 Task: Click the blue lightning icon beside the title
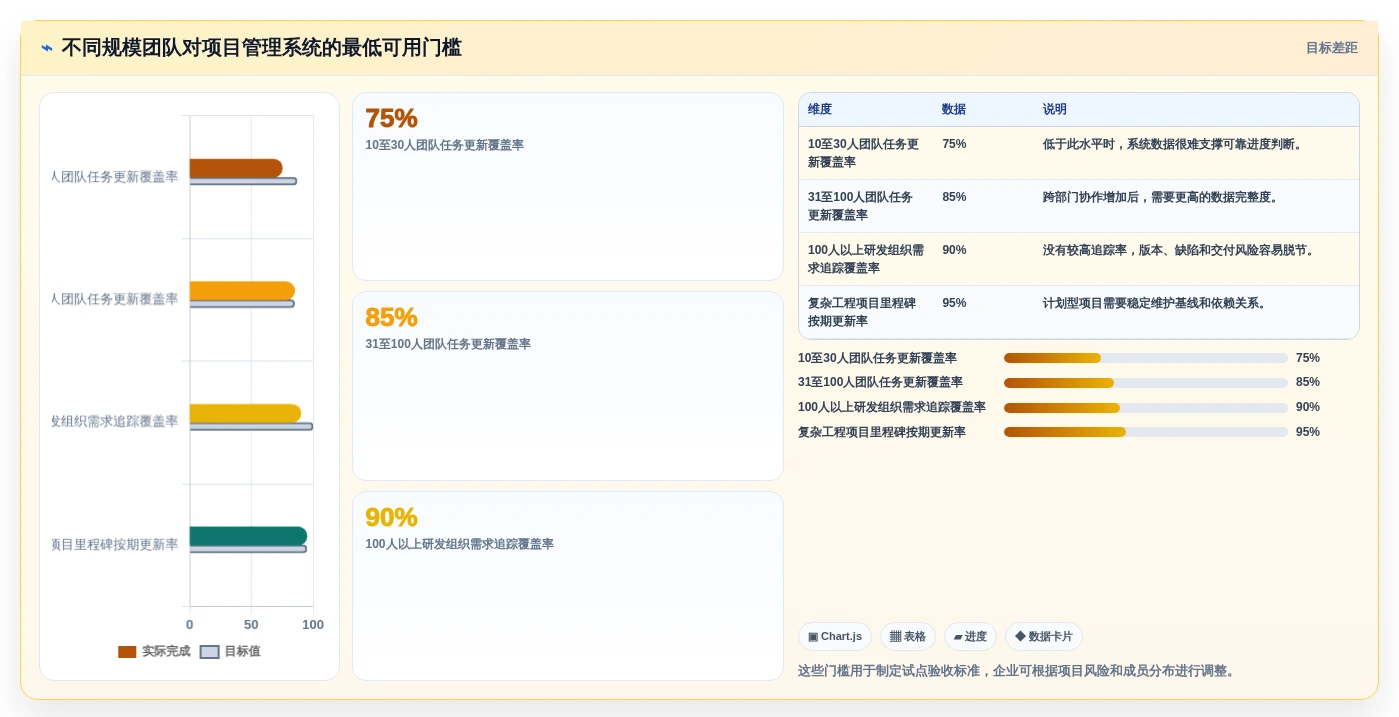coord(46,48)
